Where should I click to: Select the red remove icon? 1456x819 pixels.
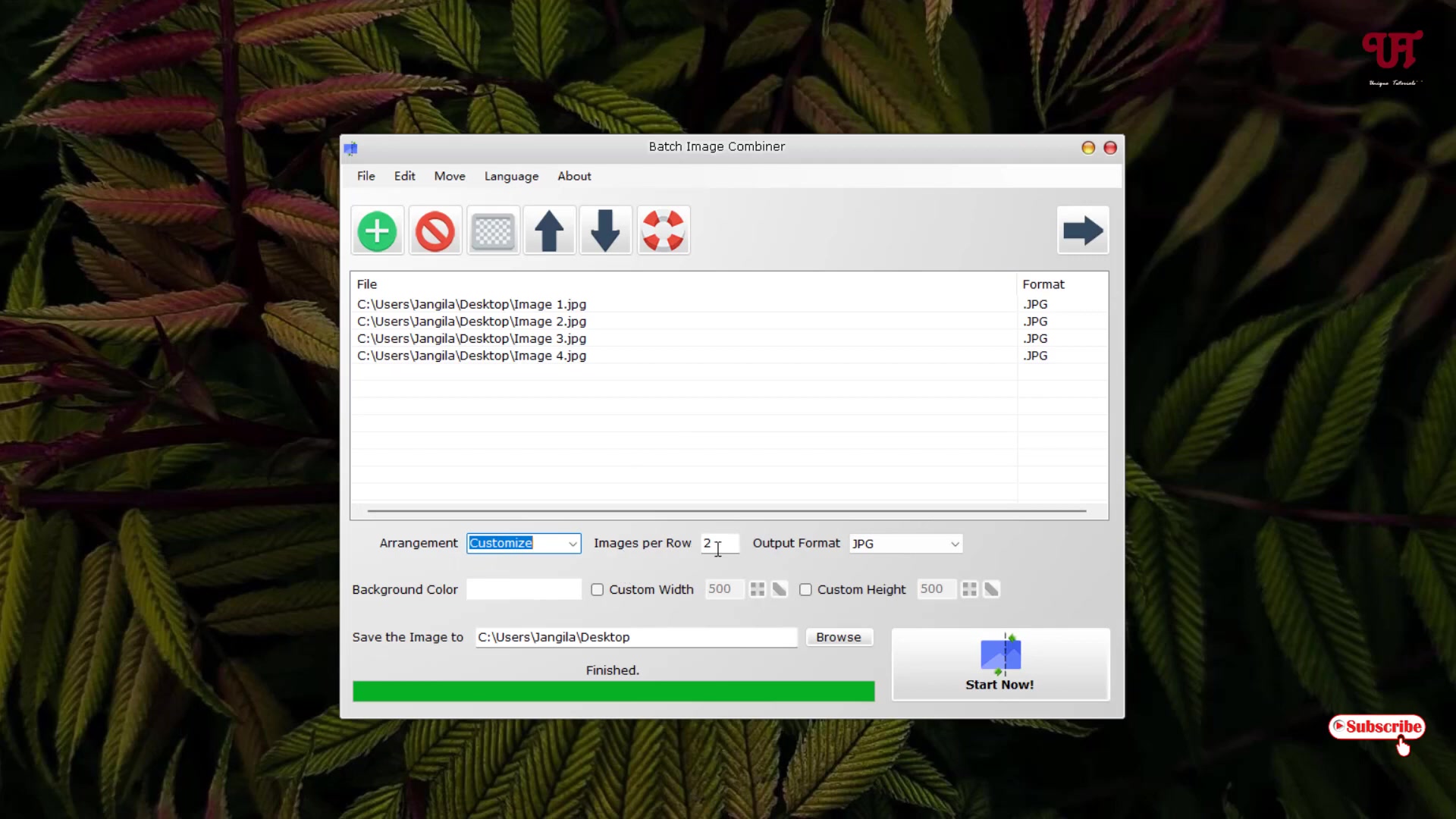pos(435,231)
